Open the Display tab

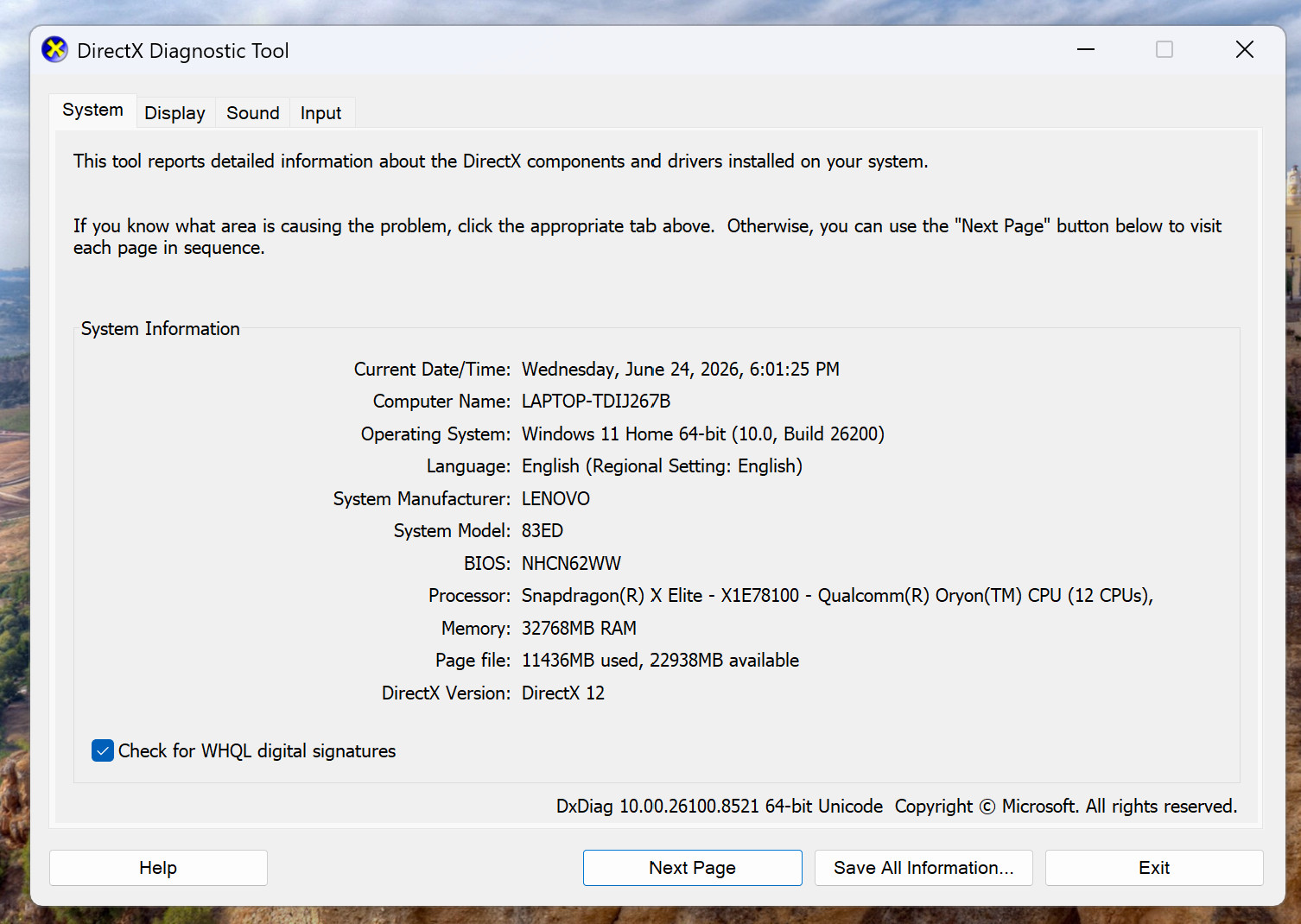point(175,113)
